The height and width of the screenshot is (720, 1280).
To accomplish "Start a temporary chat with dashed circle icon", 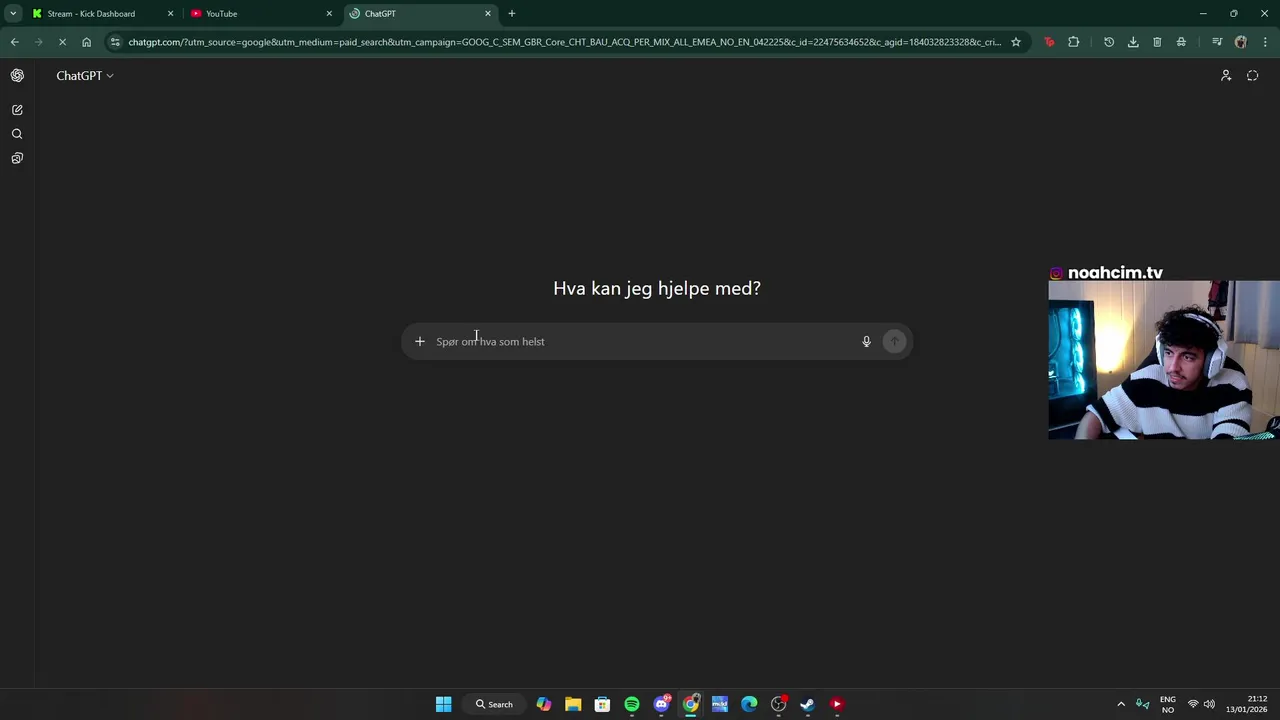I will point(1252,76).
